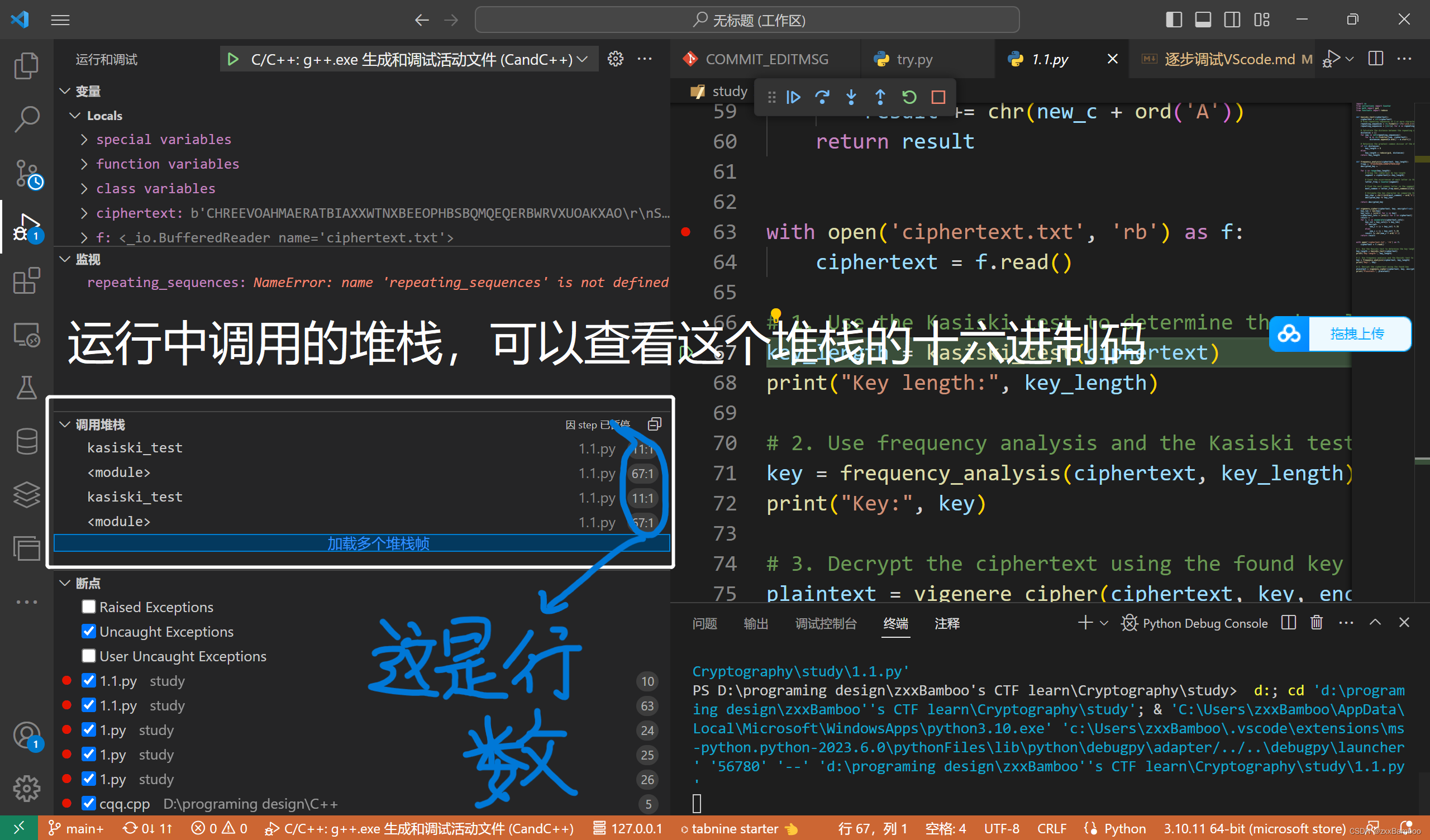Viewport: 1430px width, 840px height.
Task: Enable the Raised Exceptions checkbox
Action: (x=88, y=606)
